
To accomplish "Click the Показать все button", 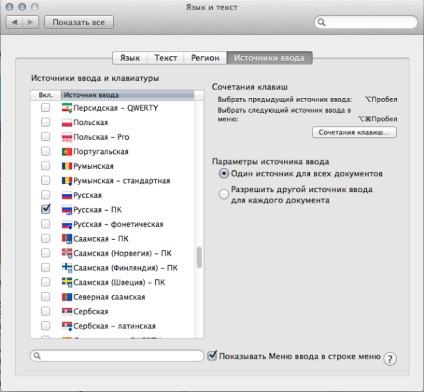I will [79, 22].
